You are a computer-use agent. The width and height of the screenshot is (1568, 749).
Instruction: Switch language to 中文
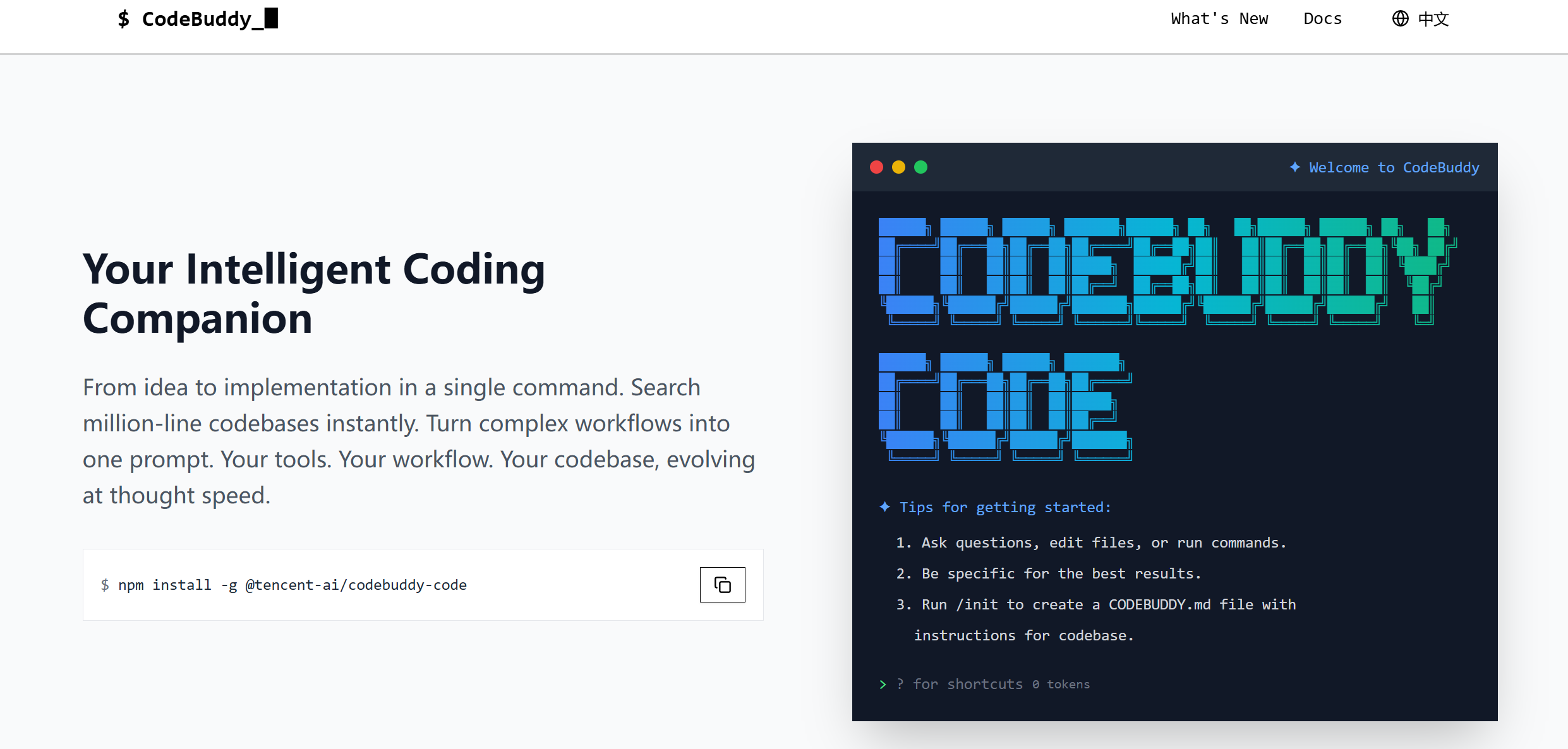[1433, 19]
